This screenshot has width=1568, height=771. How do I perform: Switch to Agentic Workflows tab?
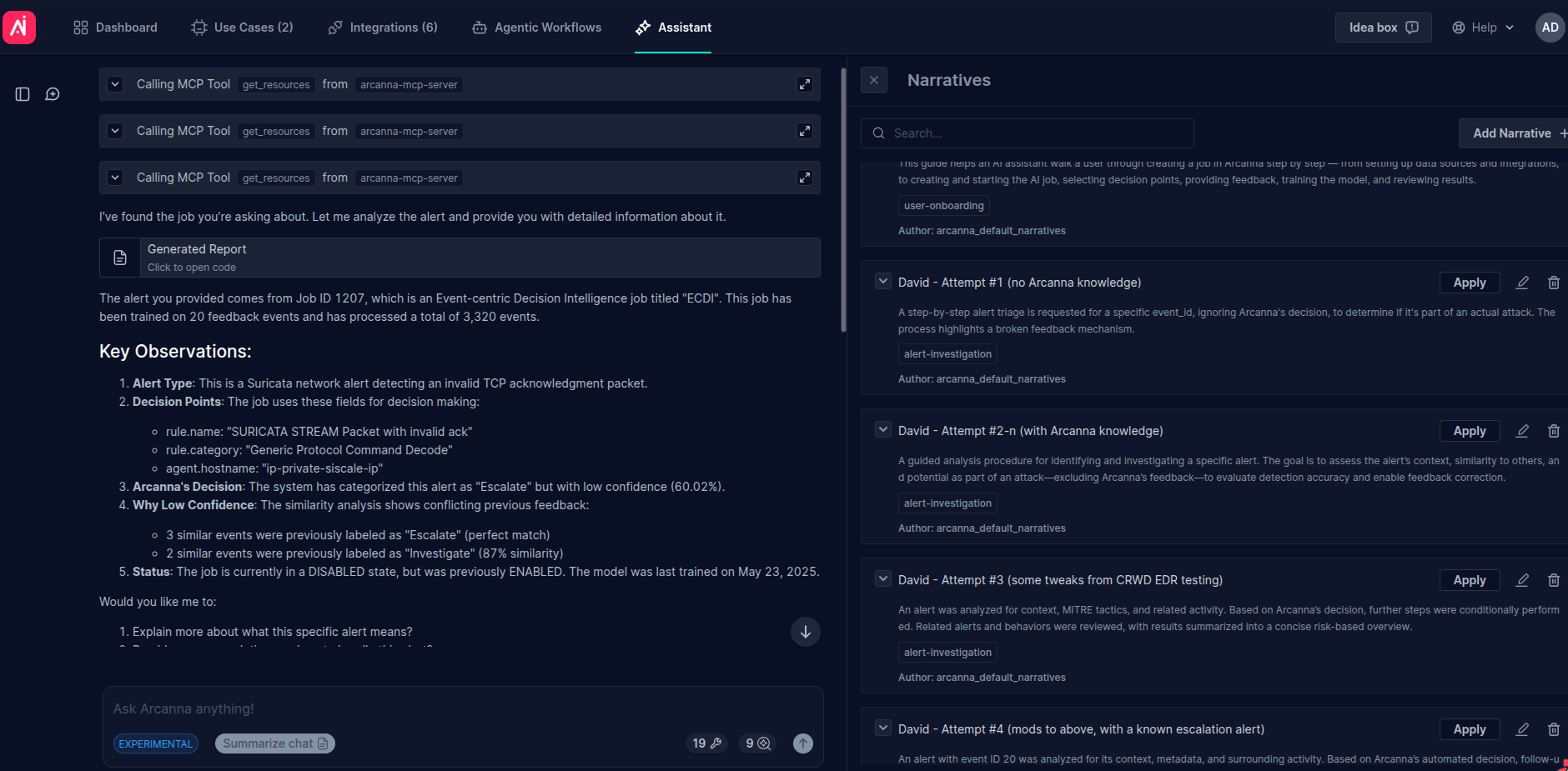coord(536,28)
